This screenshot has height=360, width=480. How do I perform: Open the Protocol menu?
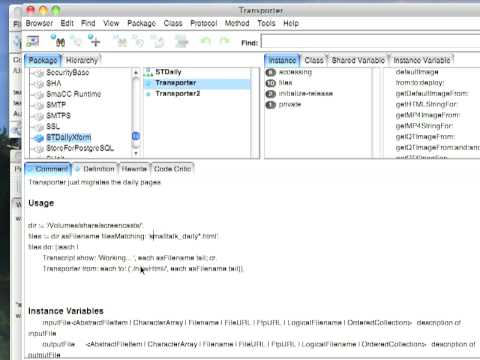(x=204, y=23)
